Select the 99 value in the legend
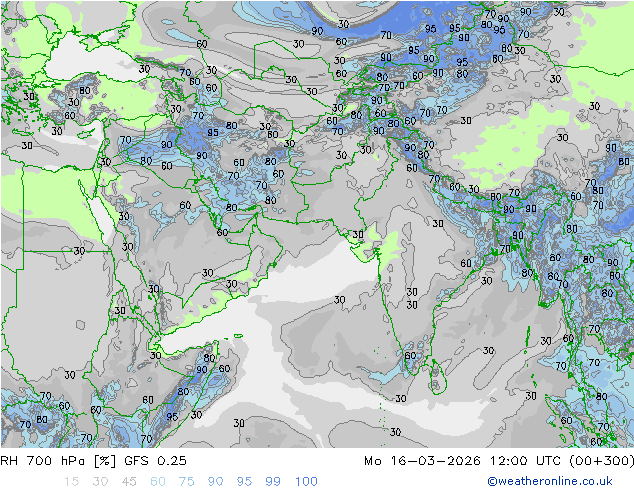The width and height of the screenshot is (634, 490). pos(273,482)
